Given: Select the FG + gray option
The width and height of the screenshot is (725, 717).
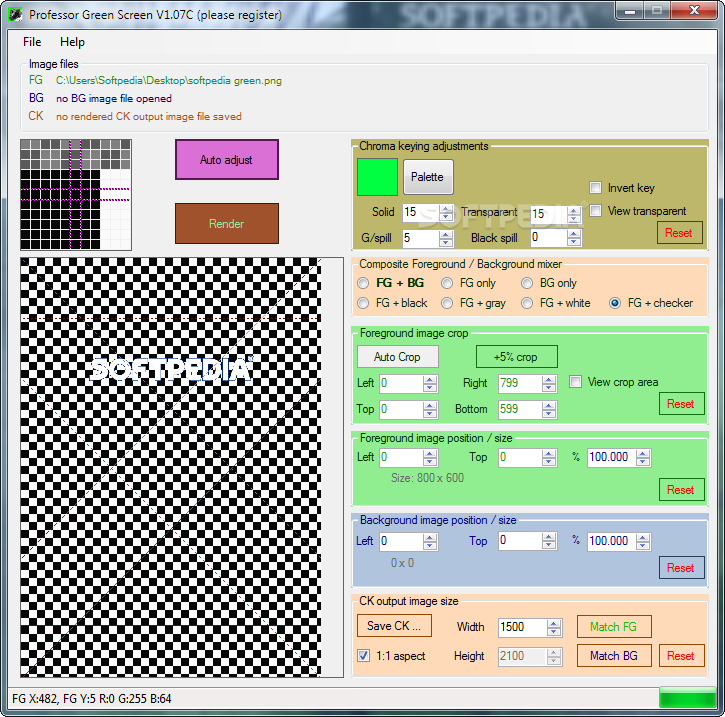Looking at the screenshot, I should pyautogui.click(x=447, y=303).
